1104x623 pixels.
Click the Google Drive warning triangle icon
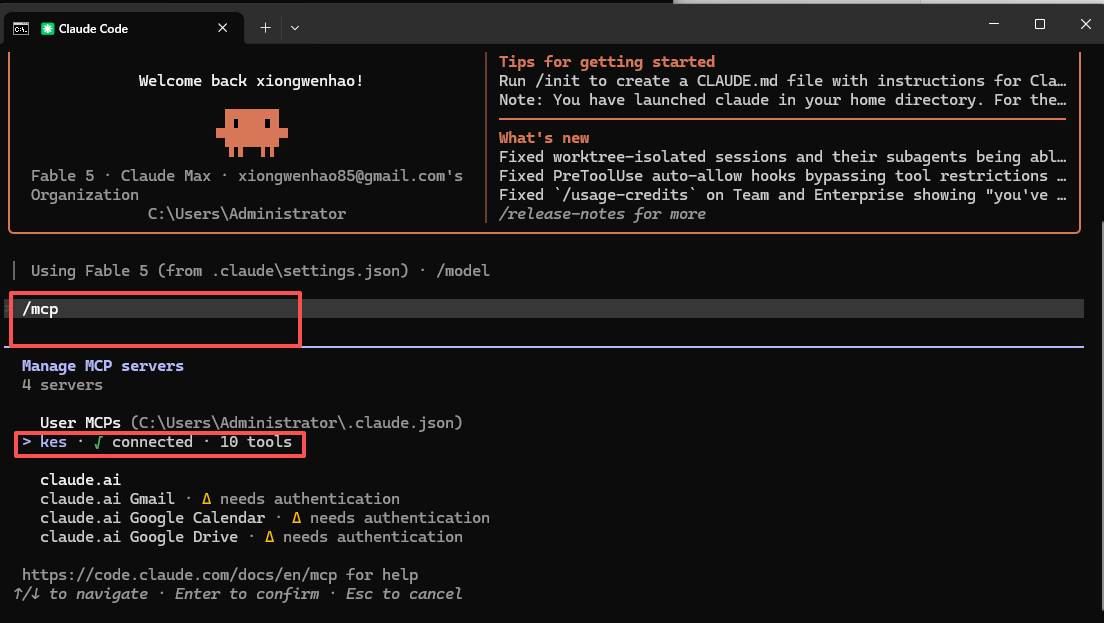pos(270,537)
